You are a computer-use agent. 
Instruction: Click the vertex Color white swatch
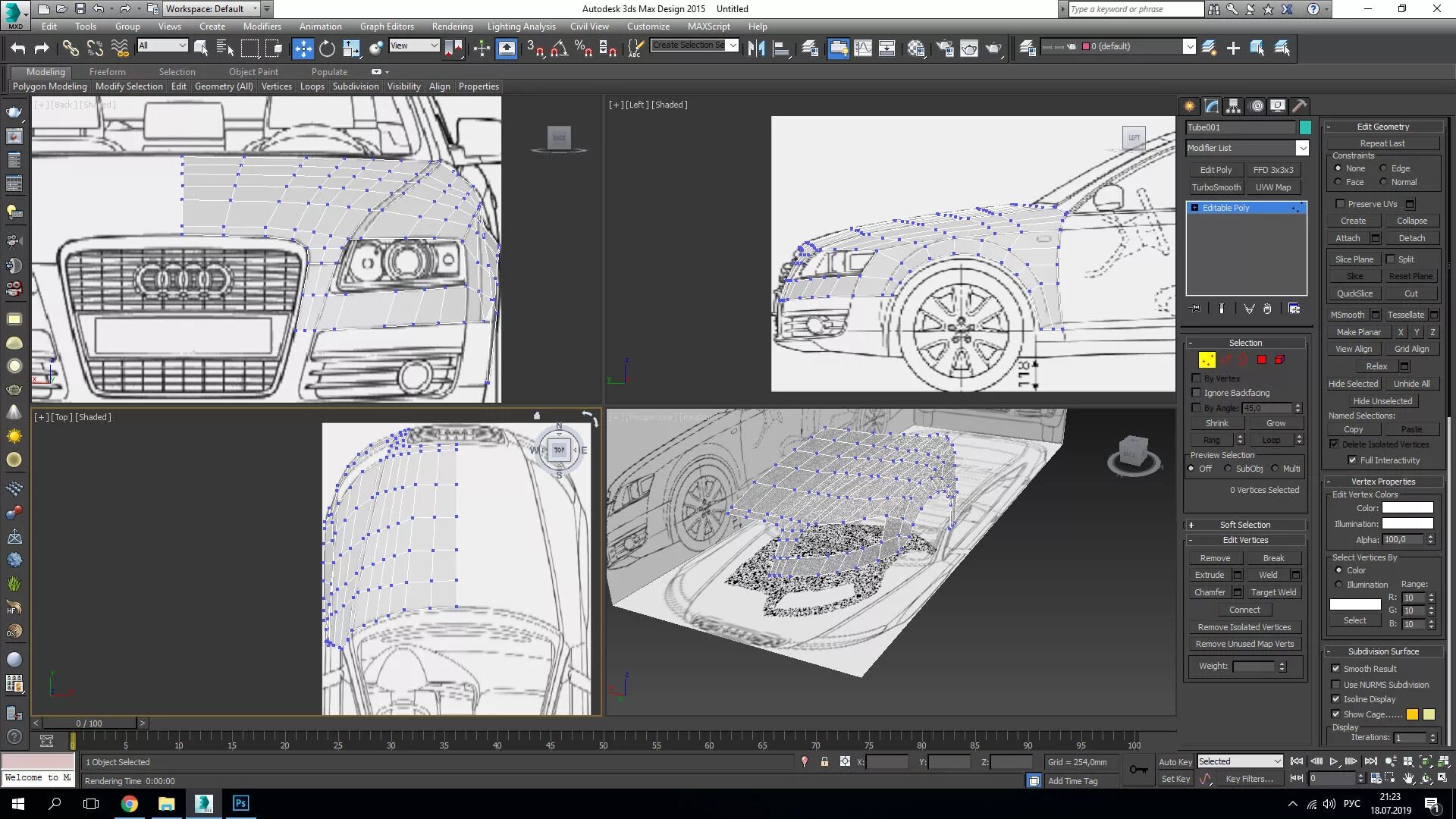[x=1407, y=508]
